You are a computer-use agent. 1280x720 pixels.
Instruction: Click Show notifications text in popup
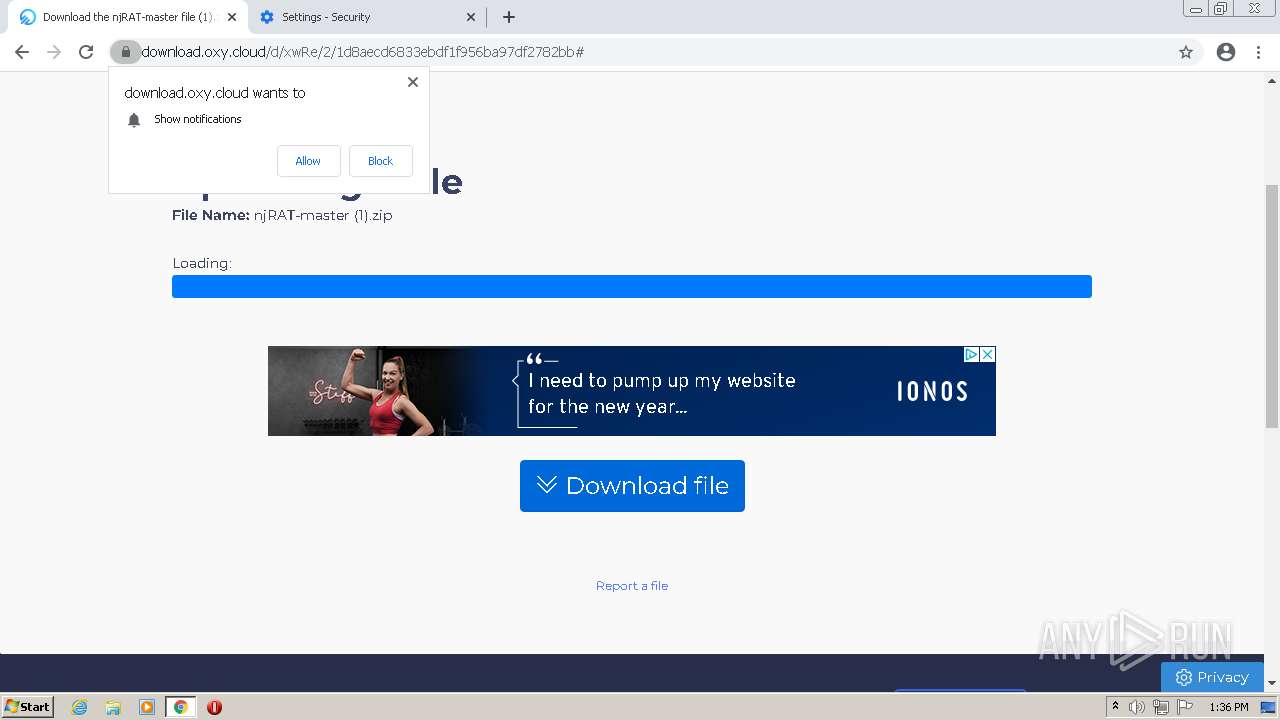[198, 119]
